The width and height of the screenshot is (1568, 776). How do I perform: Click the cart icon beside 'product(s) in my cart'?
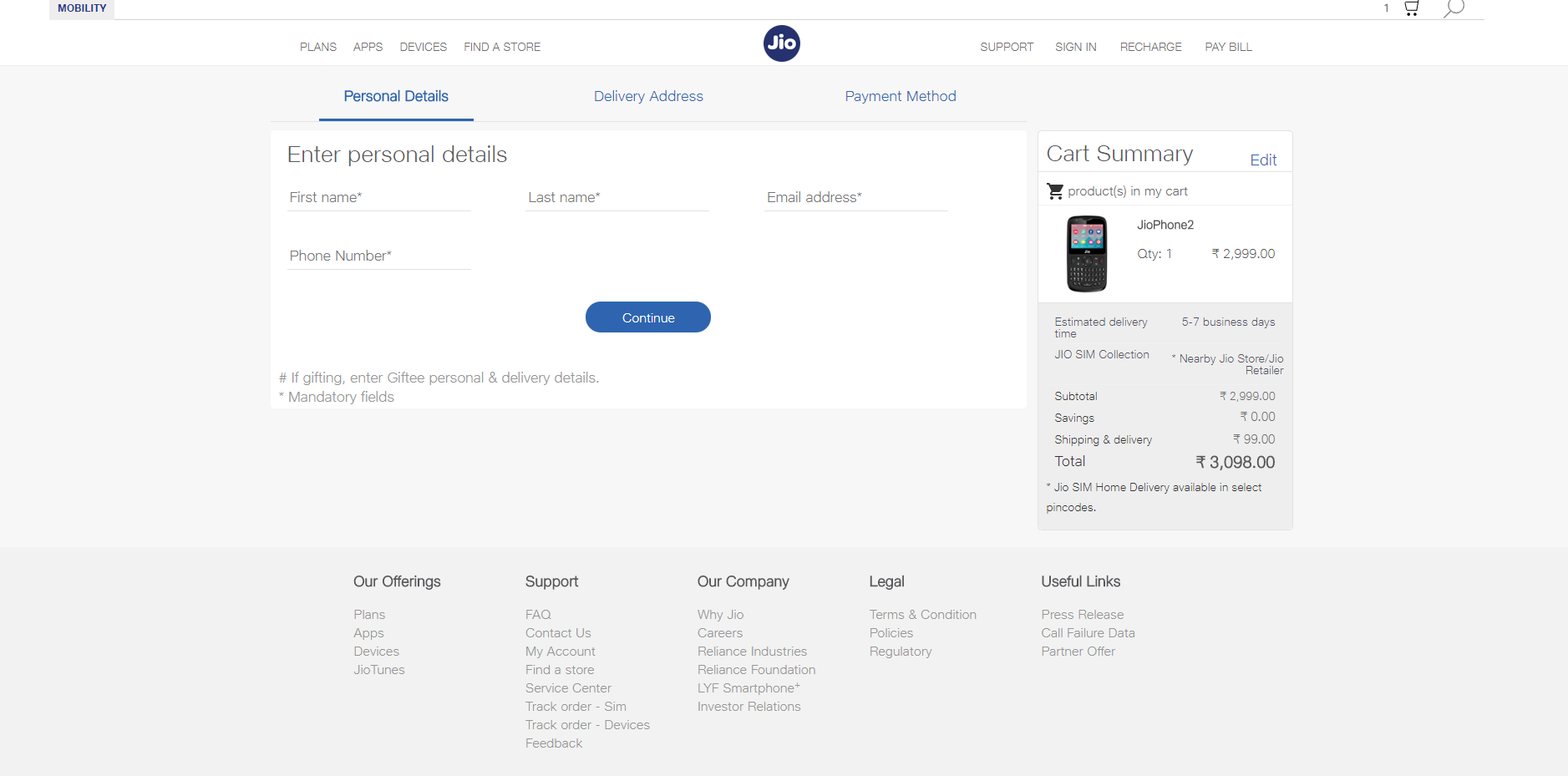click(1056, 191)
